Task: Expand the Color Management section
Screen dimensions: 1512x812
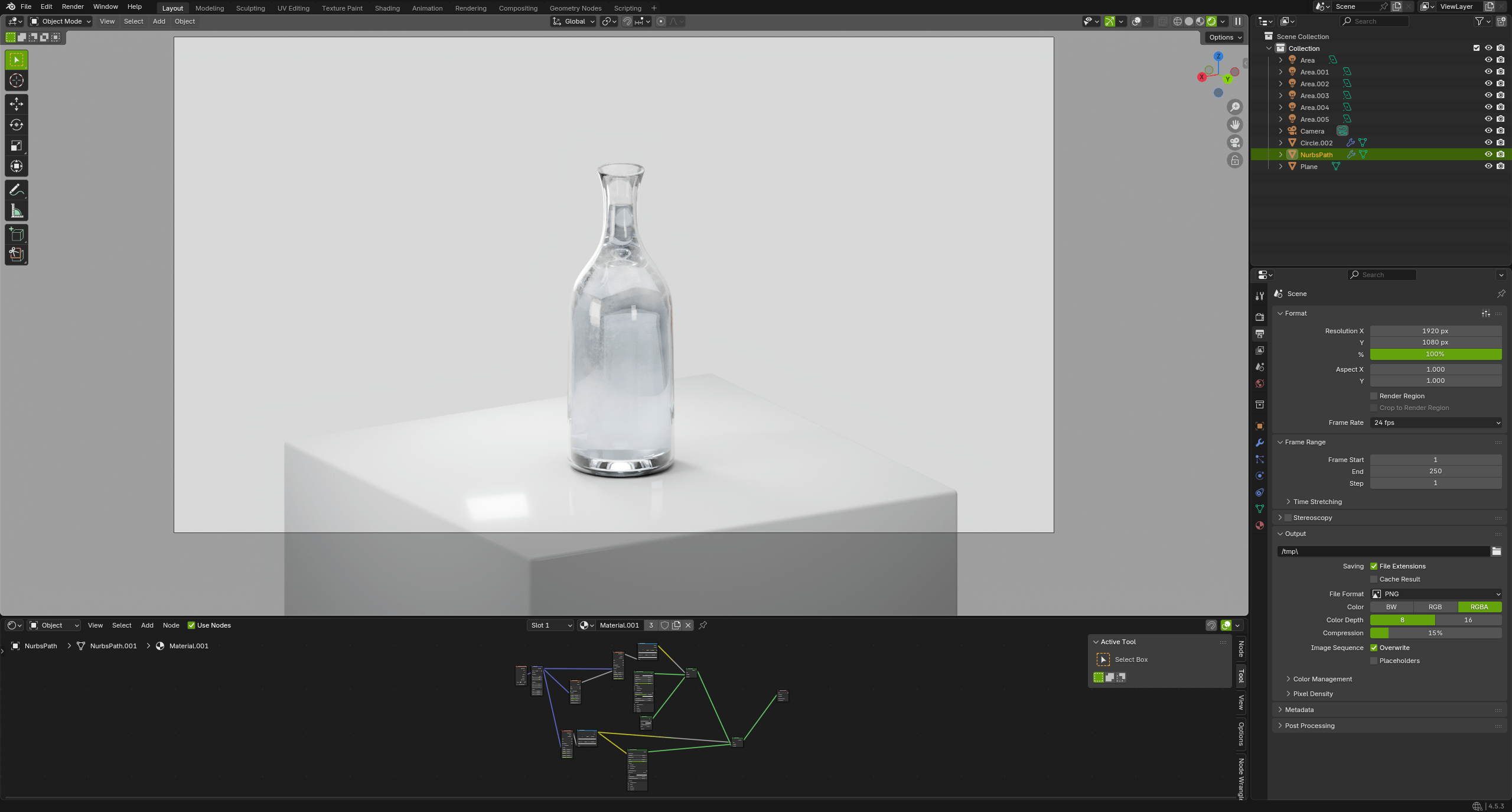Action: (x=1322, y=679)
